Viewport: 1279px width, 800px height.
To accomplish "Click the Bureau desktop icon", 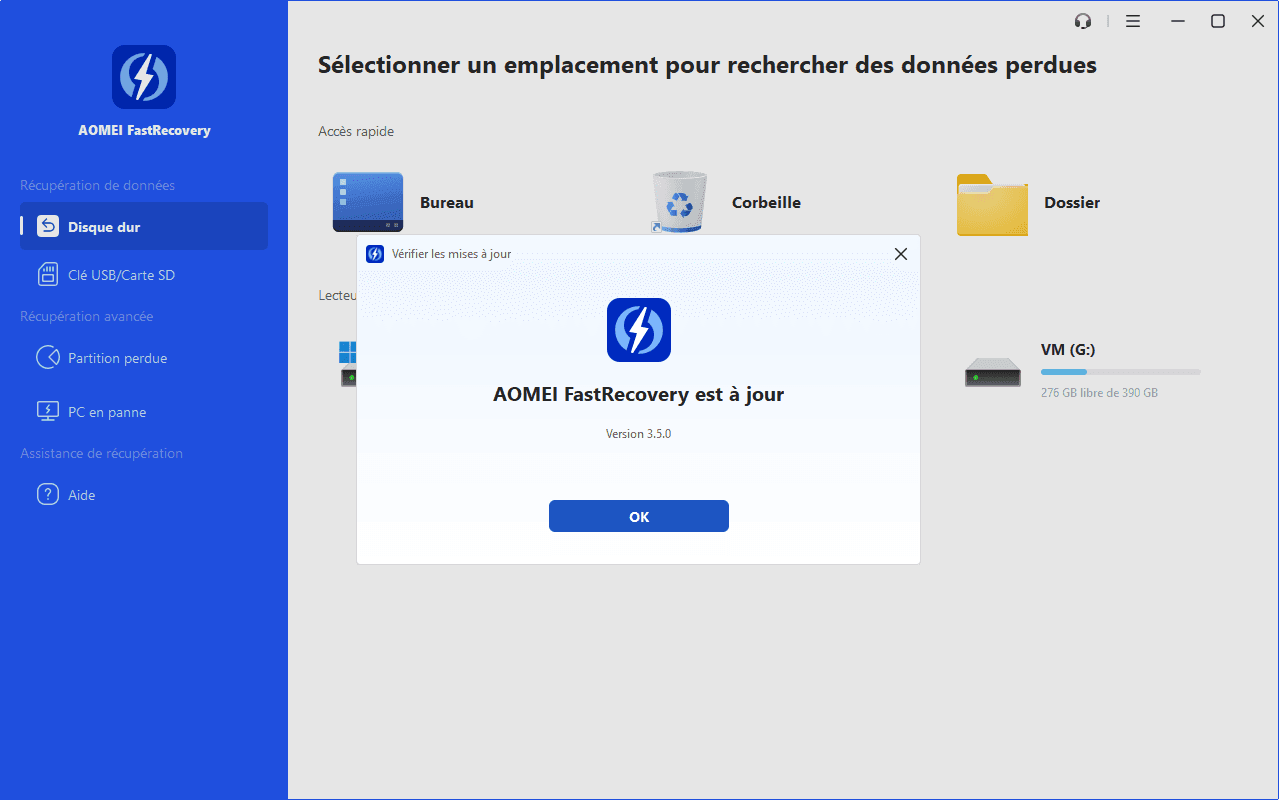I will click(367, 203).
